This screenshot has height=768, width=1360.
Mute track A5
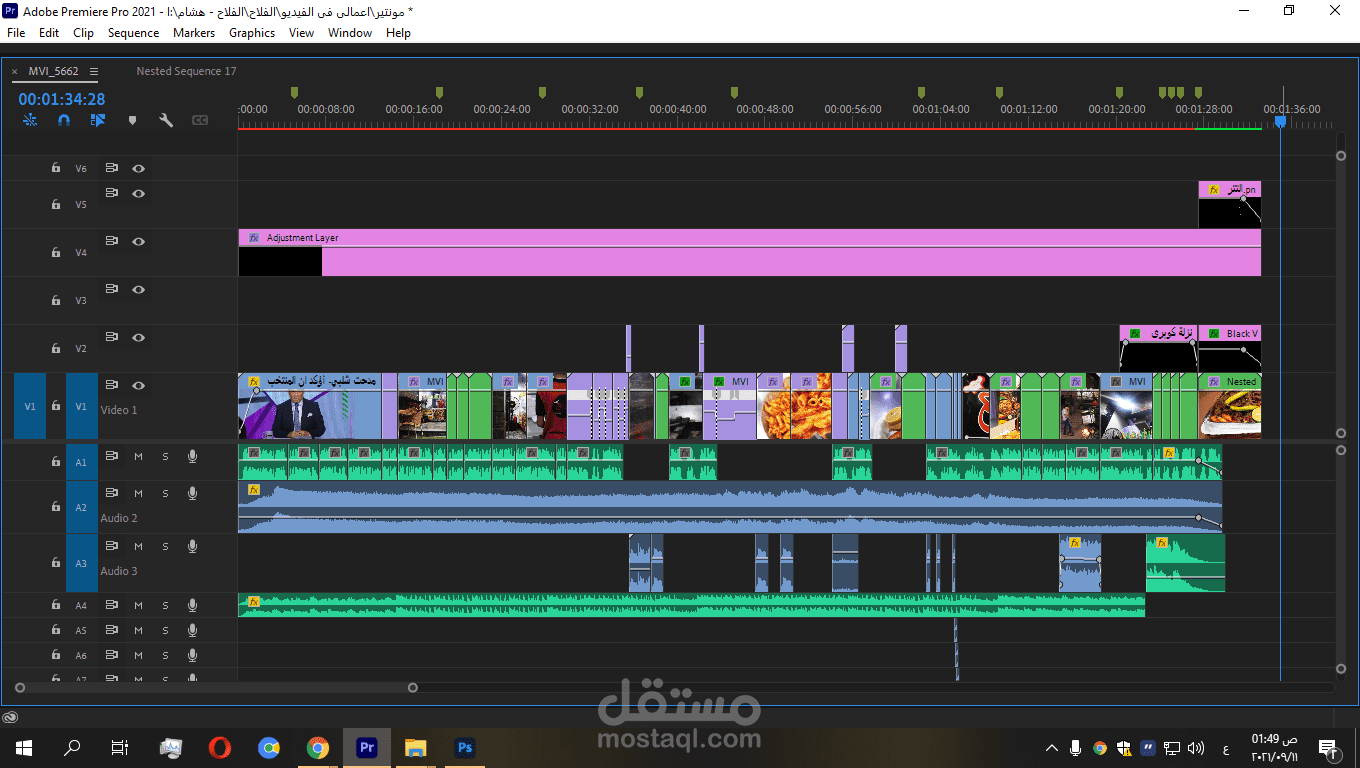(138, 631)
